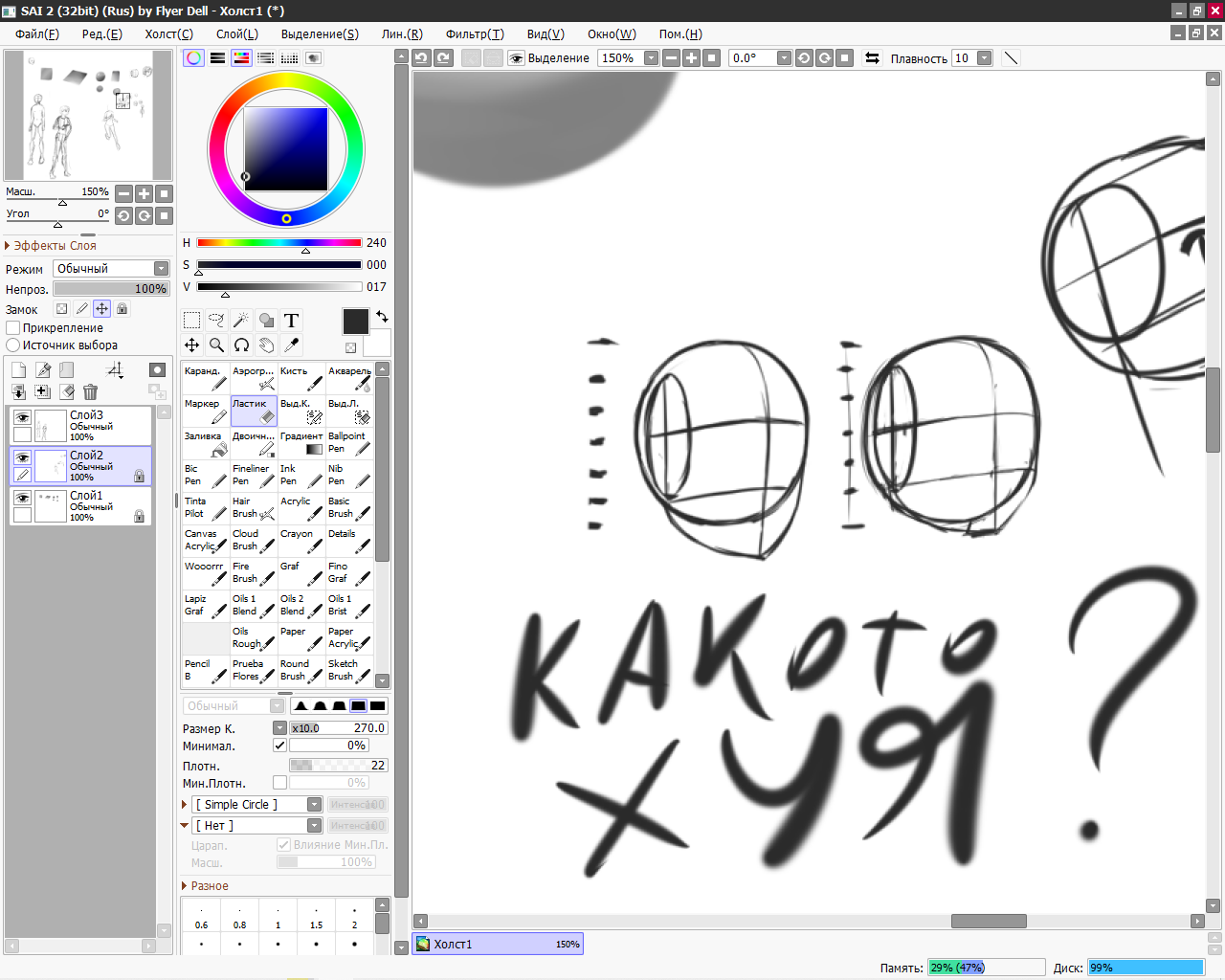Viewport: 1225px width, 980px height.
Task: Show the color wheel panel
Action: pyautogui.click(x=194, y=58)
